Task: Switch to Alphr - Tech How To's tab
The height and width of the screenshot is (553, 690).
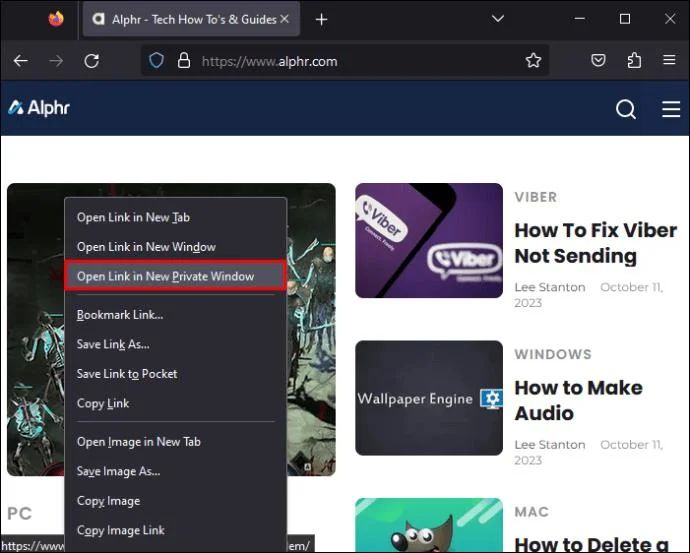Action: [191, 19]
